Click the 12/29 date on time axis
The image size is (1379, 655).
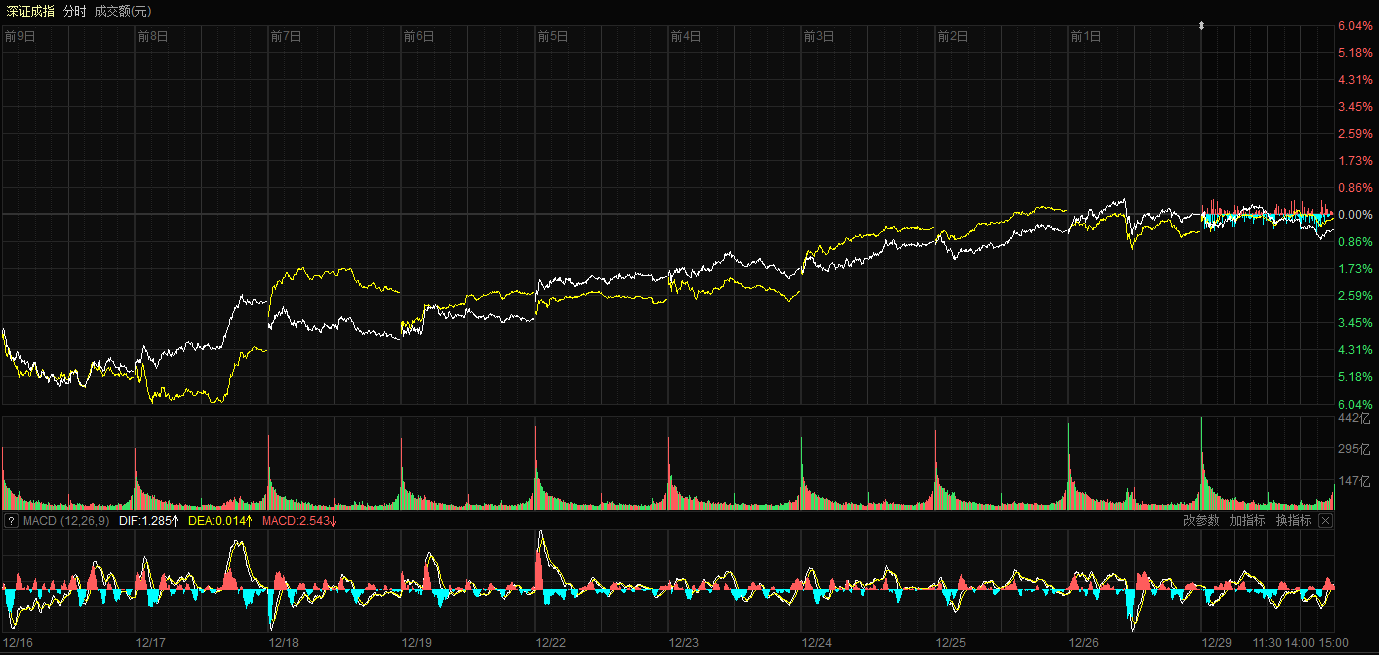point(1217,643)
